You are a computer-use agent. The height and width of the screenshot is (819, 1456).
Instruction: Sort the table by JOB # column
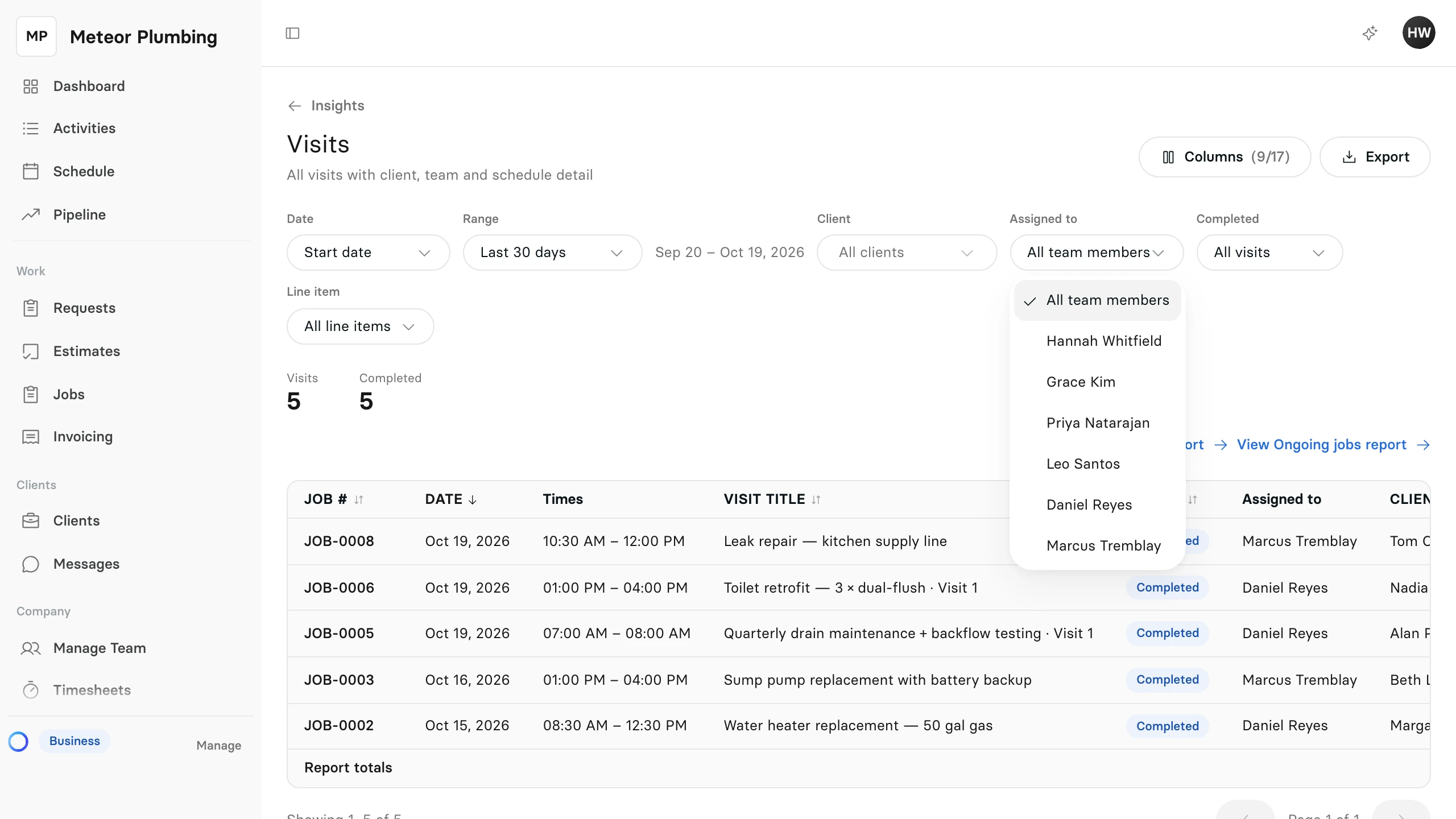pyautogui.click(x=334, y=499)
